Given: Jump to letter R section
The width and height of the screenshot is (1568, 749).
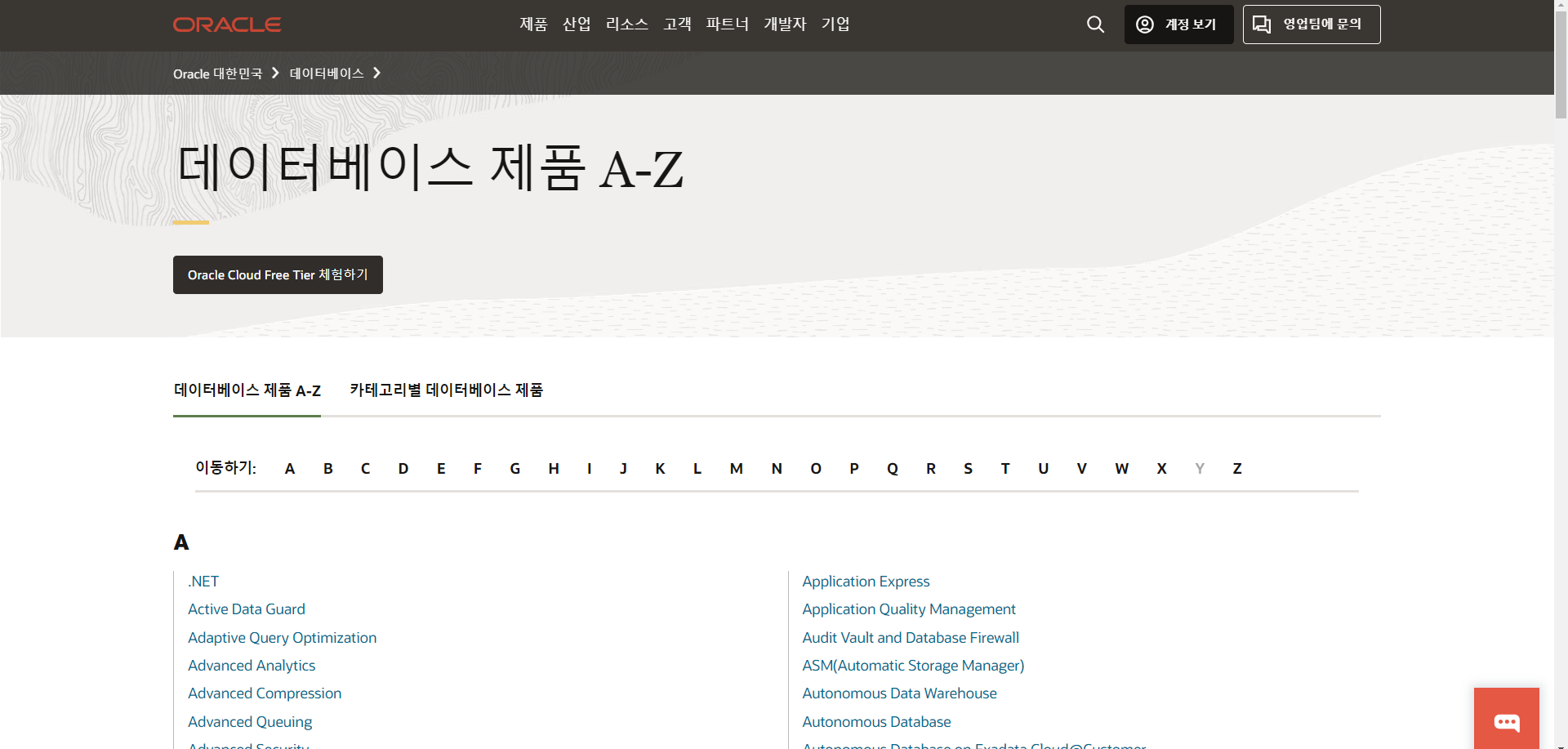Looking at the screenshot, I should click(931, 468).
